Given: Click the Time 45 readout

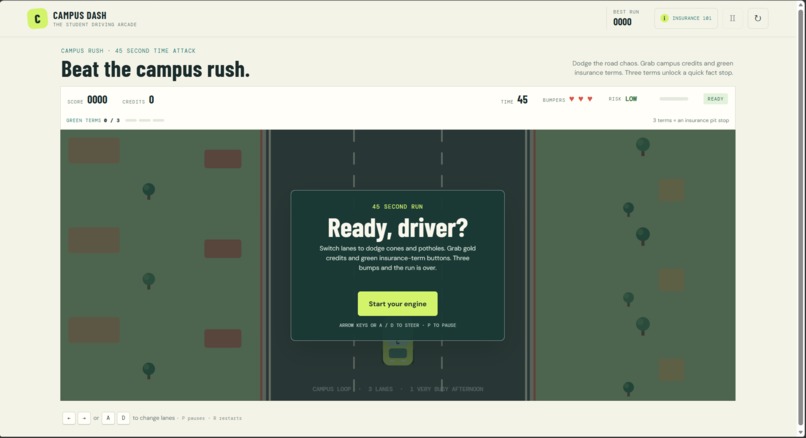Looking at the screenshot, I should [x=515, y=100].
